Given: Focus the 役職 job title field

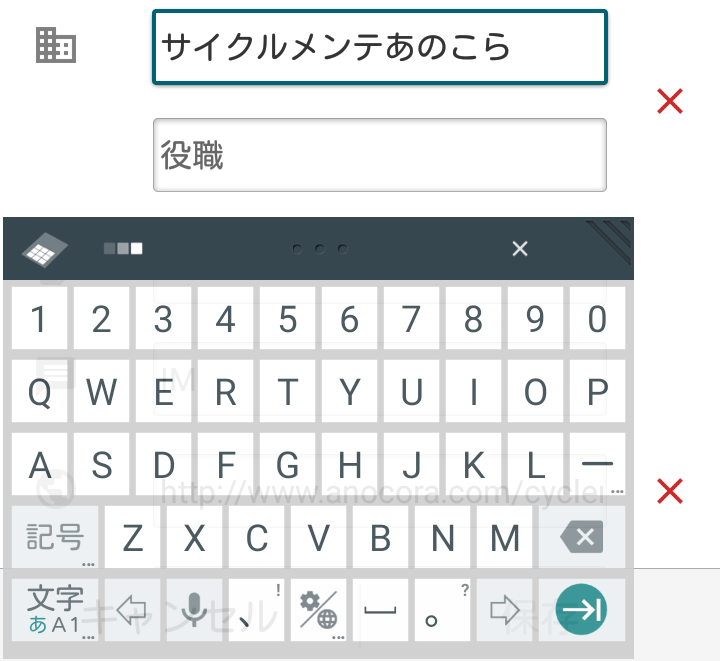Looking at the screenshot, I should click(x=380, y=155).
